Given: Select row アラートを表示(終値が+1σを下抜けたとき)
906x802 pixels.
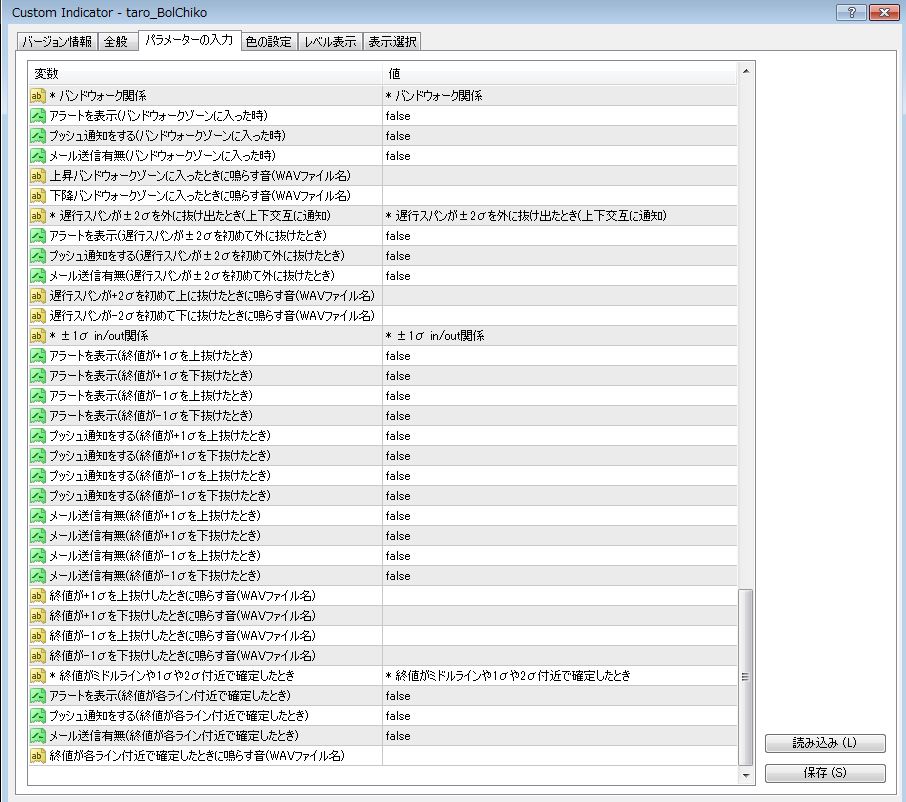Looking at the screenshot, I should click(383, 376).
